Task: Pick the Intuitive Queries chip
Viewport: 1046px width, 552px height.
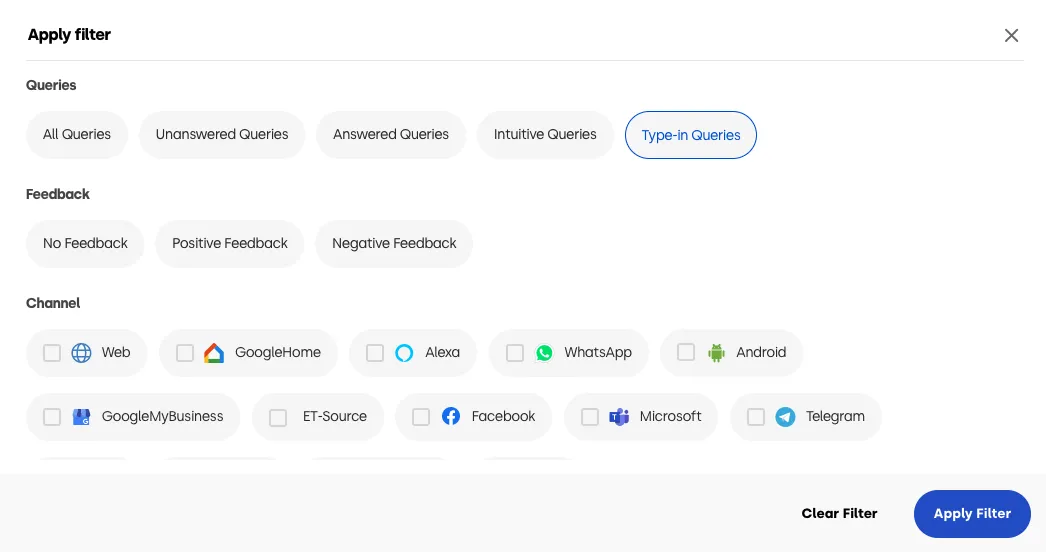Action: (545, 135)
